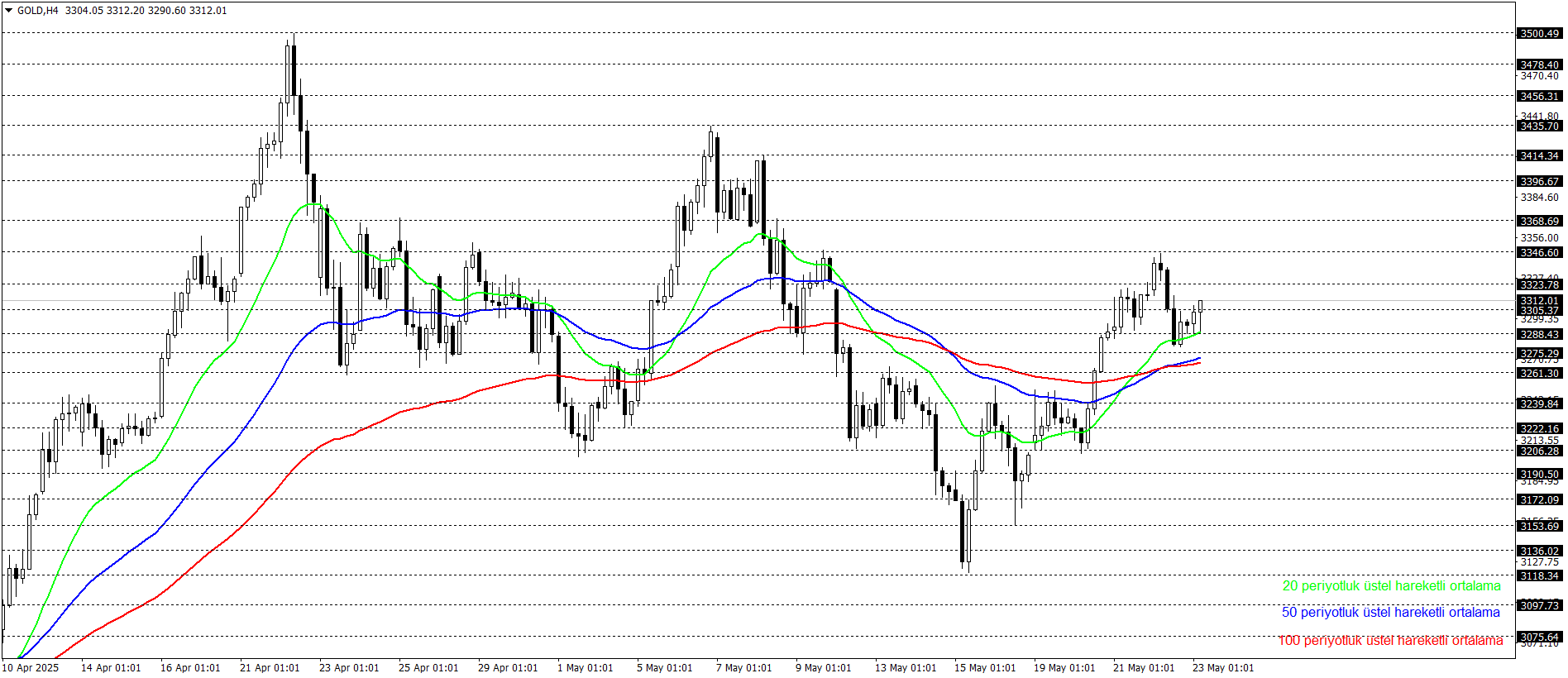Select the 3456.31 price level label
Screen dimensions: 1568x678
point(1539,97)
